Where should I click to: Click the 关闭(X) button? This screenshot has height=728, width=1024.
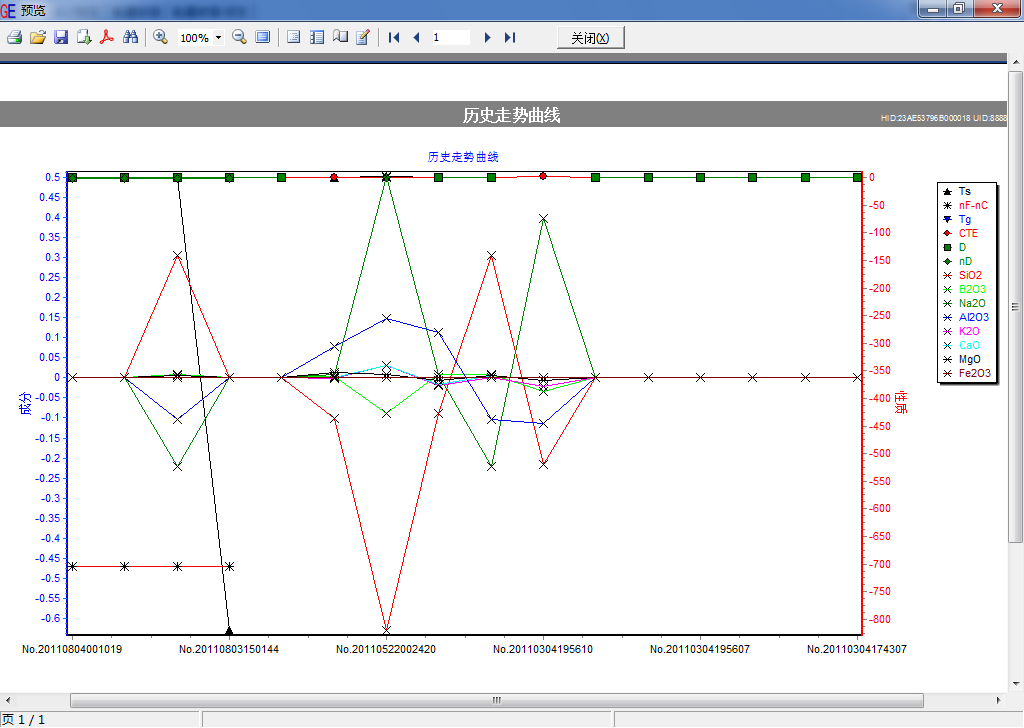click(x=590, y=38)
